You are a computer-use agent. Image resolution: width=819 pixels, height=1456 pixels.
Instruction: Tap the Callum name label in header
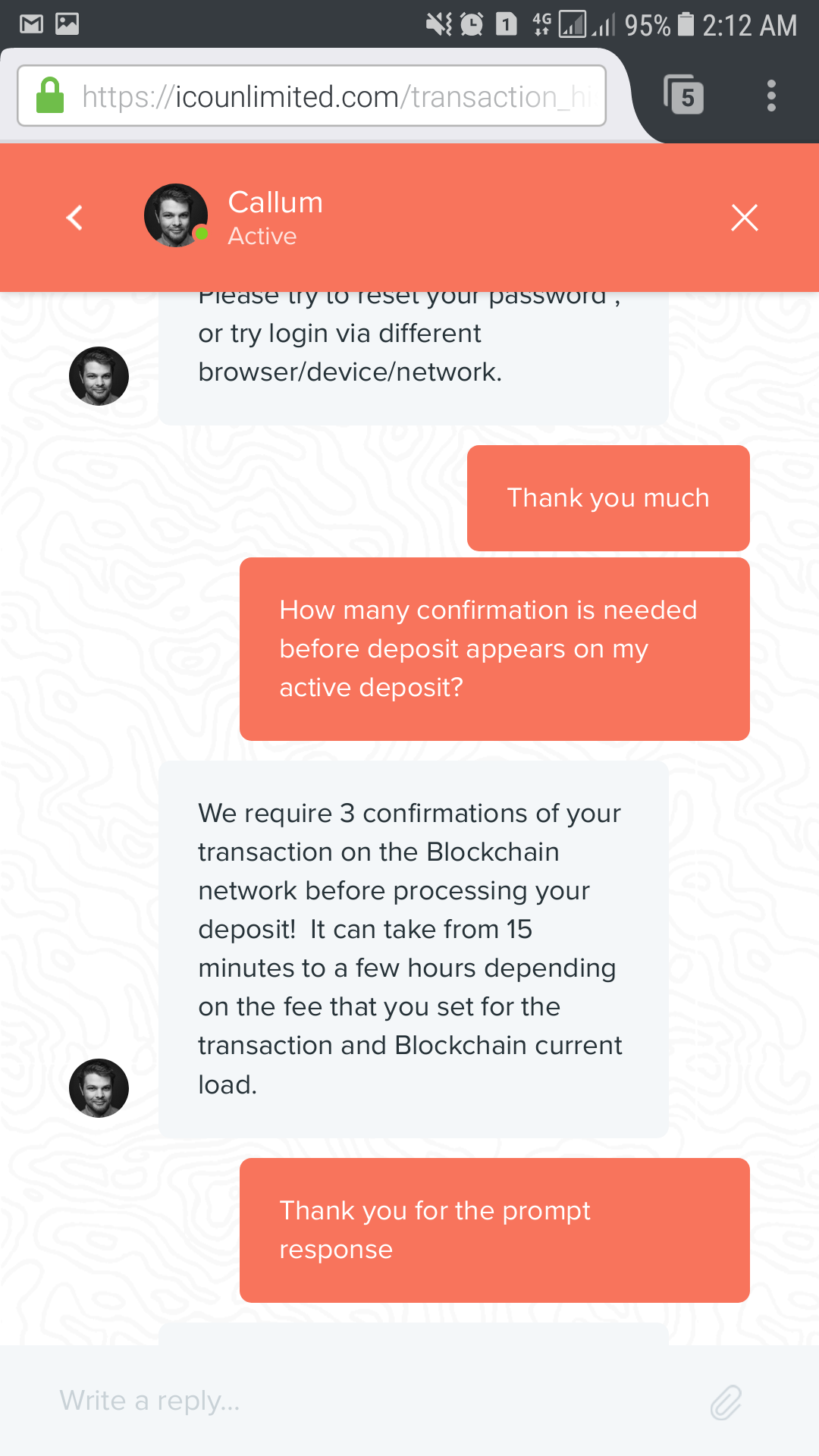(275, 202)
